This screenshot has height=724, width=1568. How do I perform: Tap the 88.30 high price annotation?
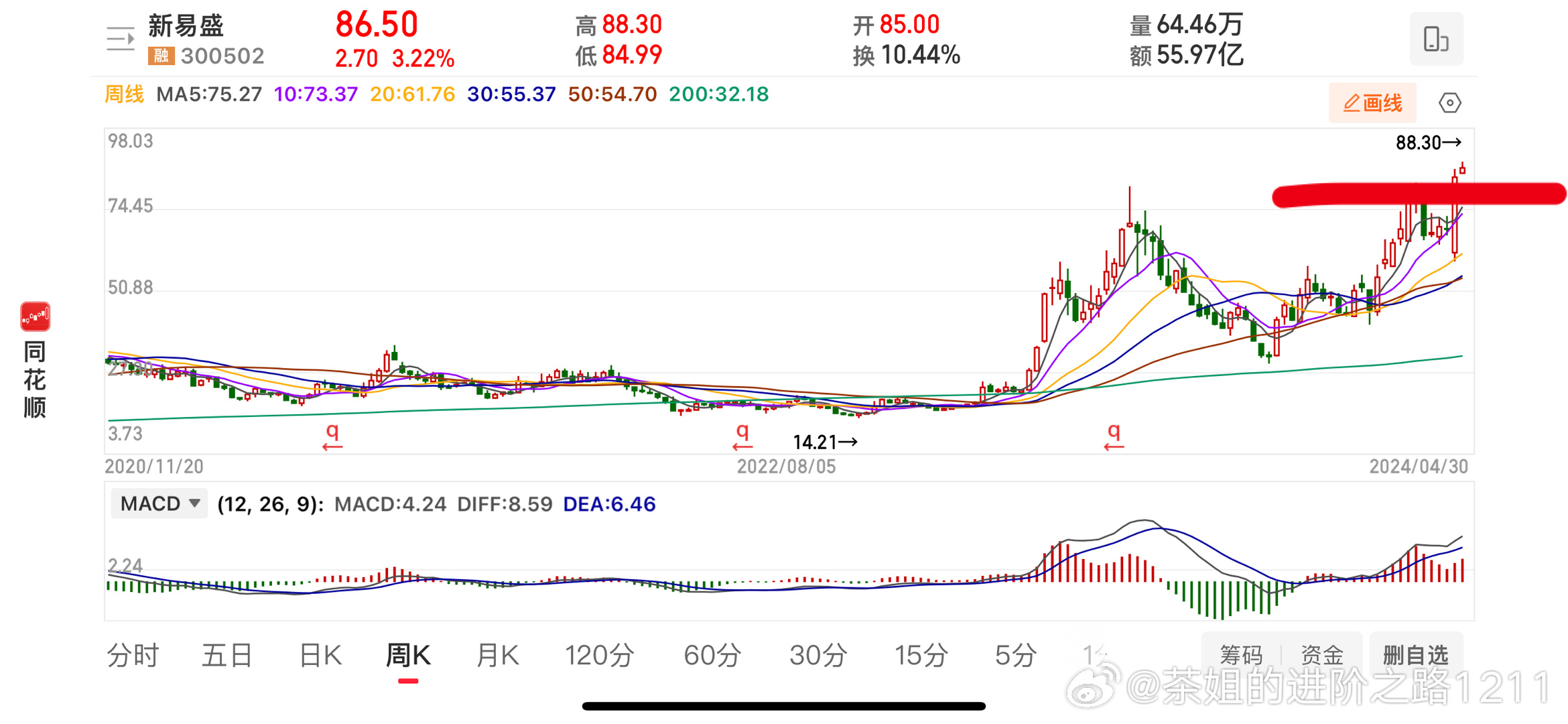[x=1429, y=143]
